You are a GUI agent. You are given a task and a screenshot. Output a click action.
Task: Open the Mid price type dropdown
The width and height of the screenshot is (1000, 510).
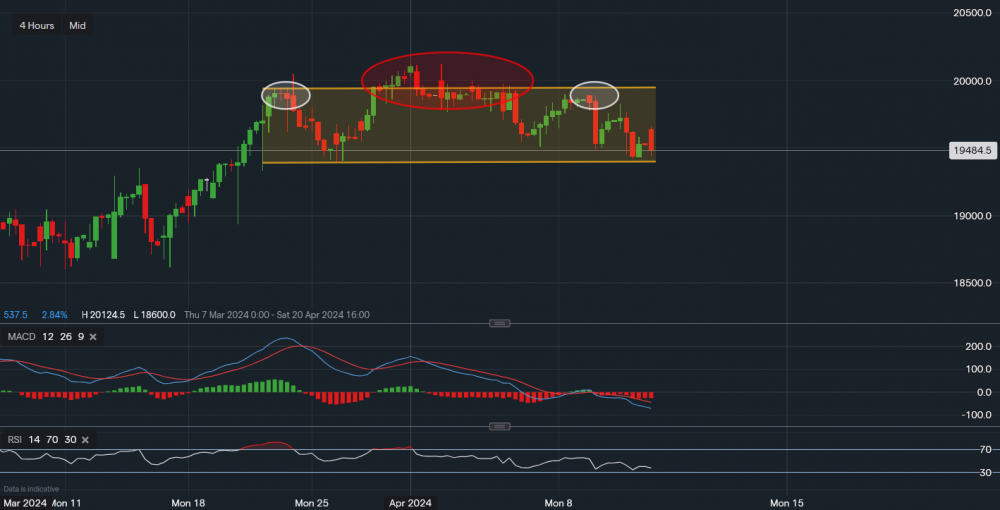(77, 26)
